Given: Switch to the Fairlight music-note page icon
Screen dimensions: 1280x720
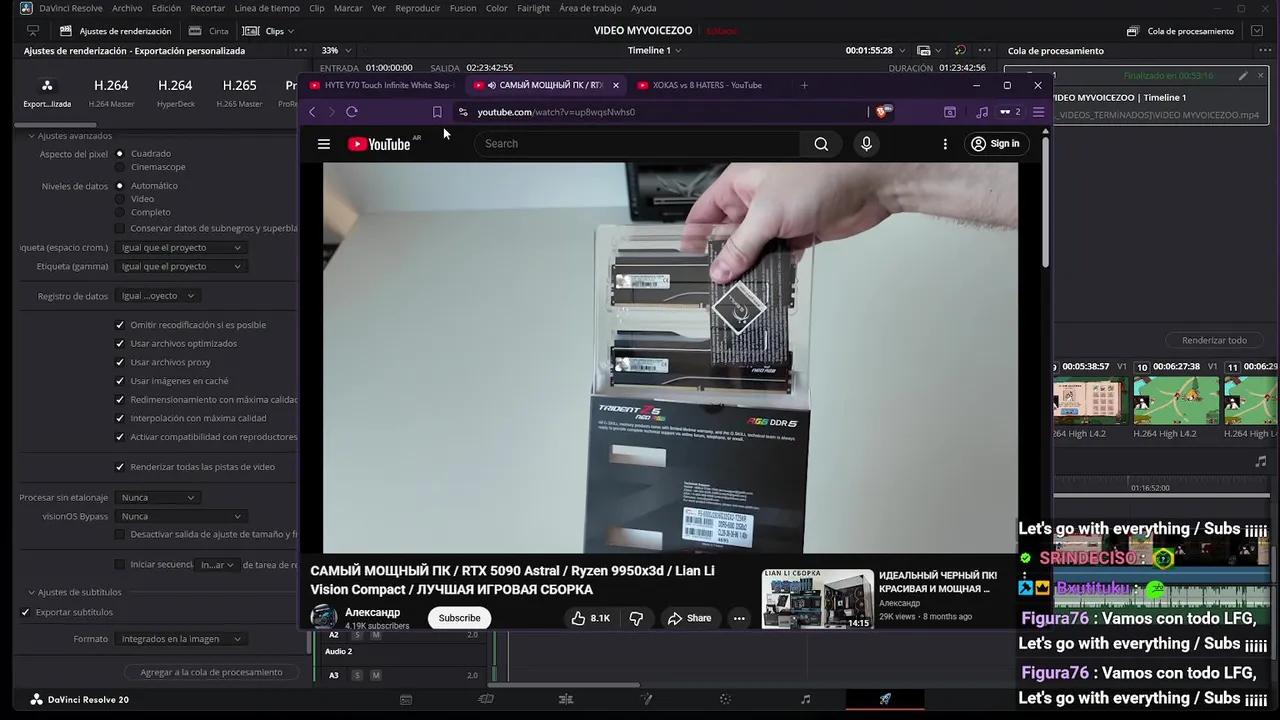Looking at the screenshot, I should coord(805,699).
